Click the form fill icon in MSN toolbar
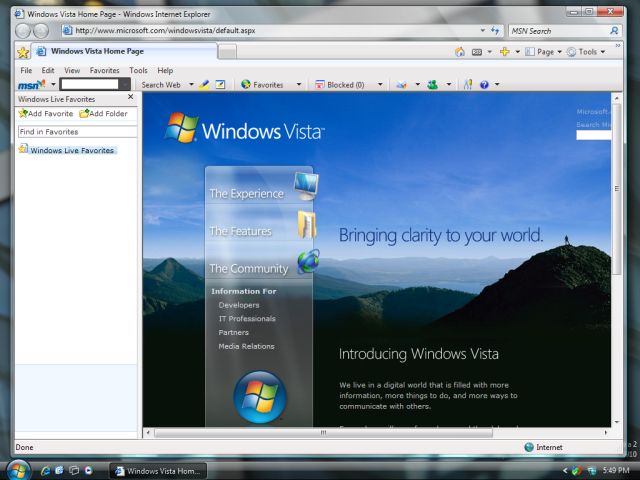The image size is (640, 480). point(220,84)
